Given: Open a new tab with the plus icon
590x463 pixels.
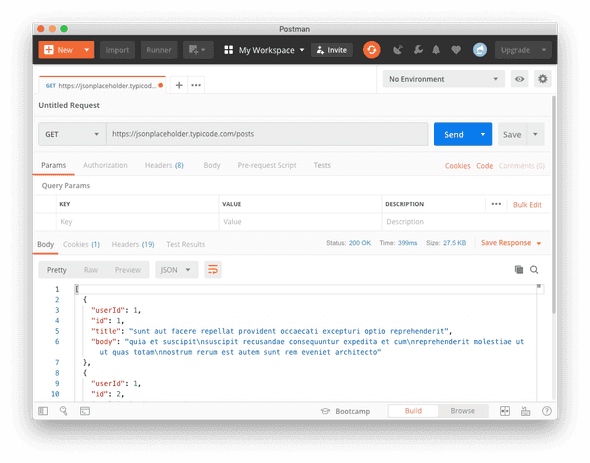Looking at the screenshot, I should [179, 85].
